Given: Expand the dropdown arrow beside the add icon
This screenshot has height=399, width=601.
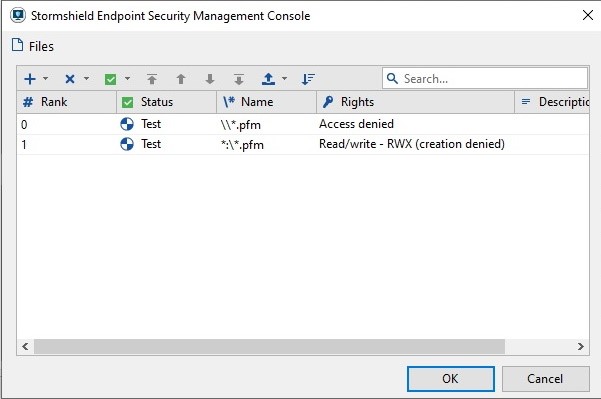Looking at the screenshot, I should 46,79.
